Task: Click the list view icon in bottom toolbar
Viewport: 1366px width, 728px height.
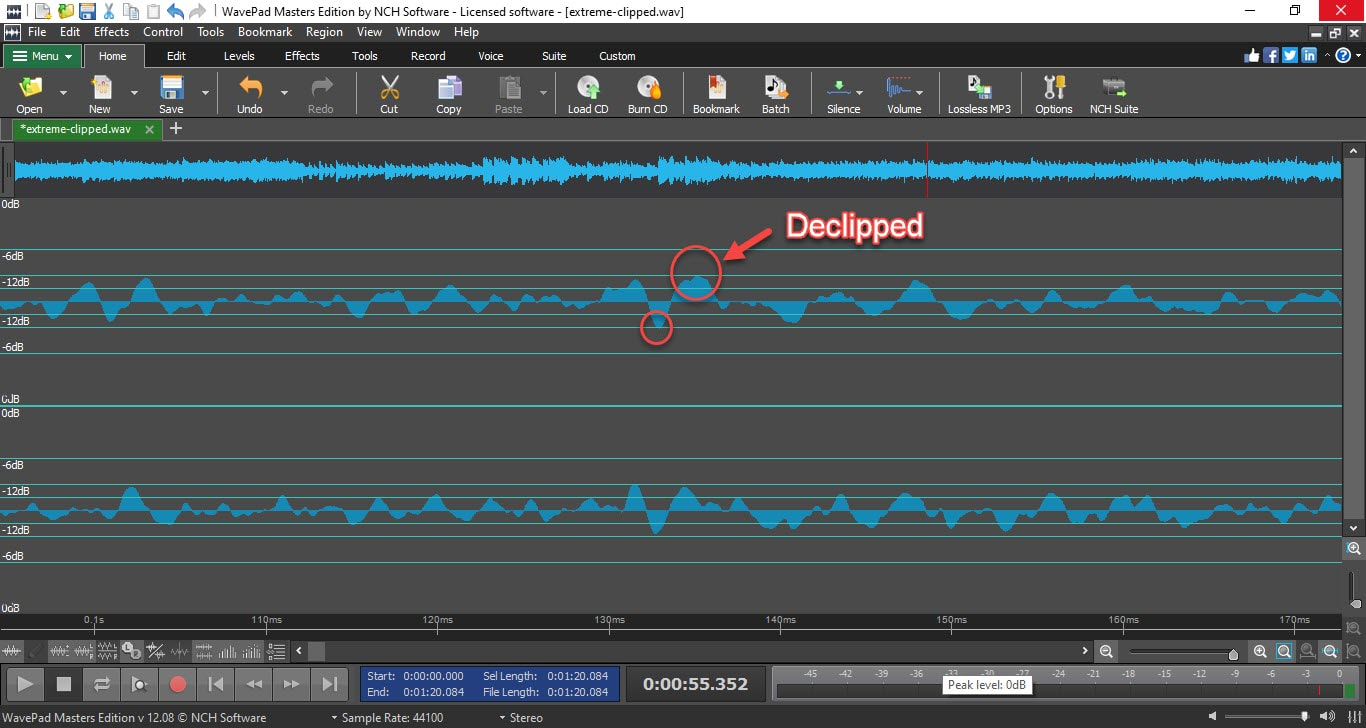Action: point(277,651)
